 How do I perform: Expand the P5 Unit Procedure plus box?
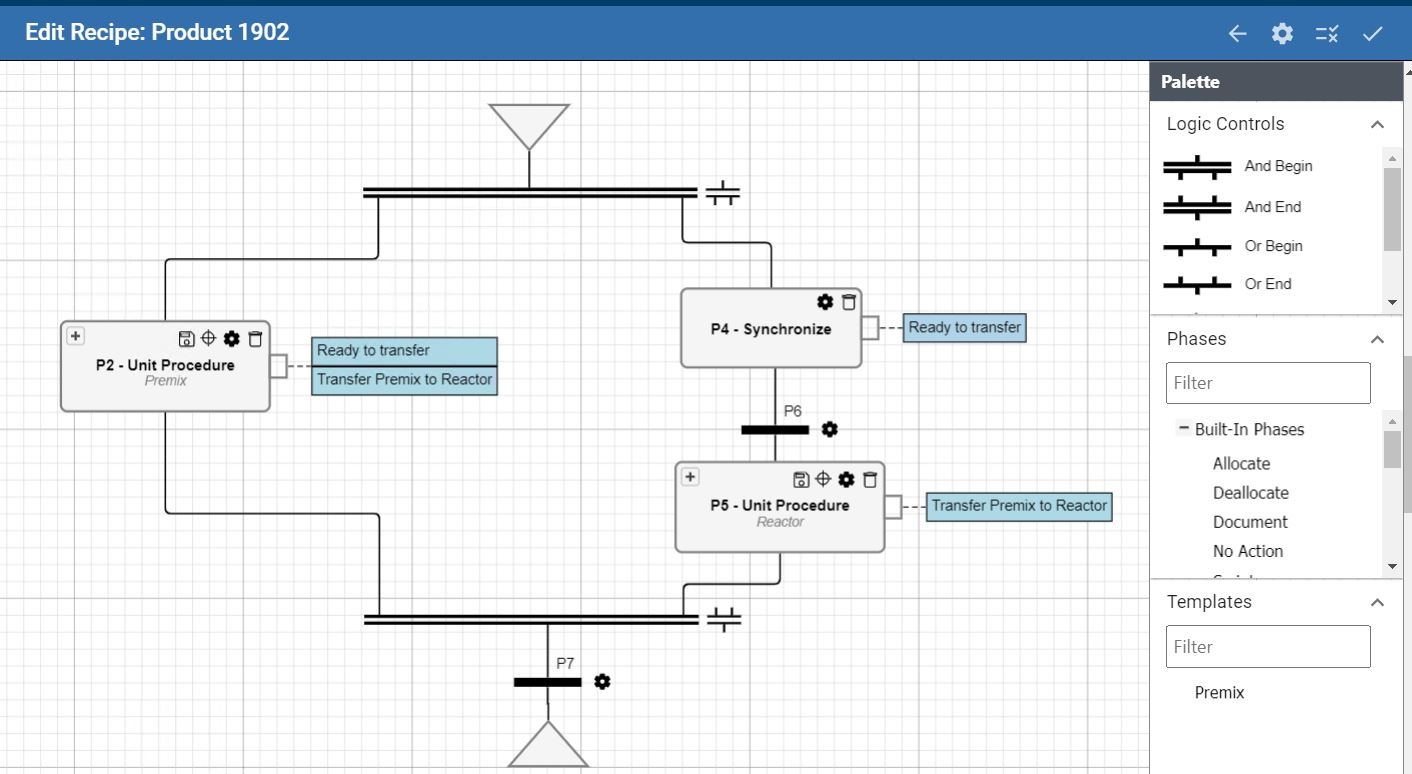(x=690, y=477)
